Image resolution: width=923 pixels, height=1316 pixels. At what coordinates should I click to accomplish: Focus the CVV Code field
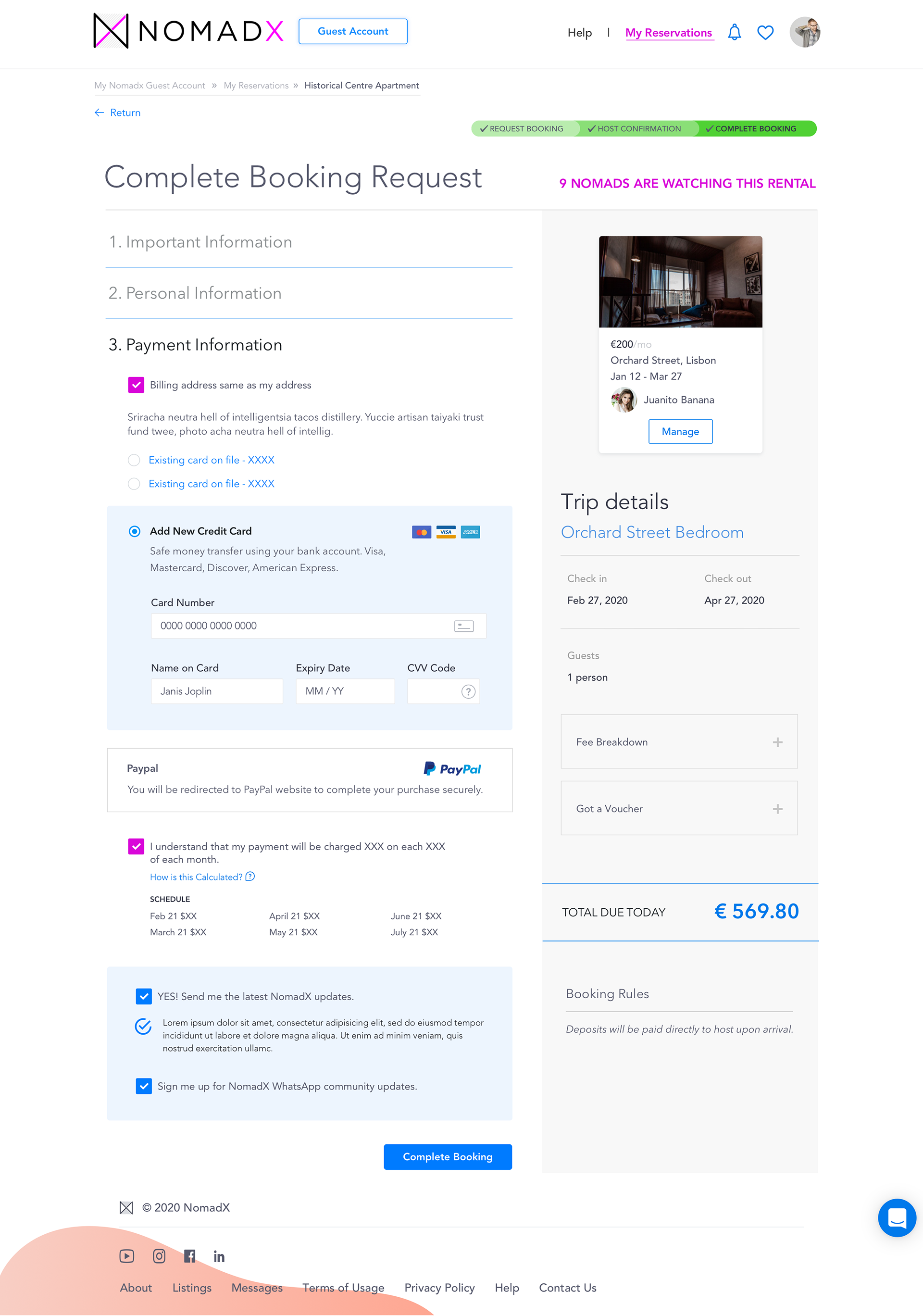point(443,691)
